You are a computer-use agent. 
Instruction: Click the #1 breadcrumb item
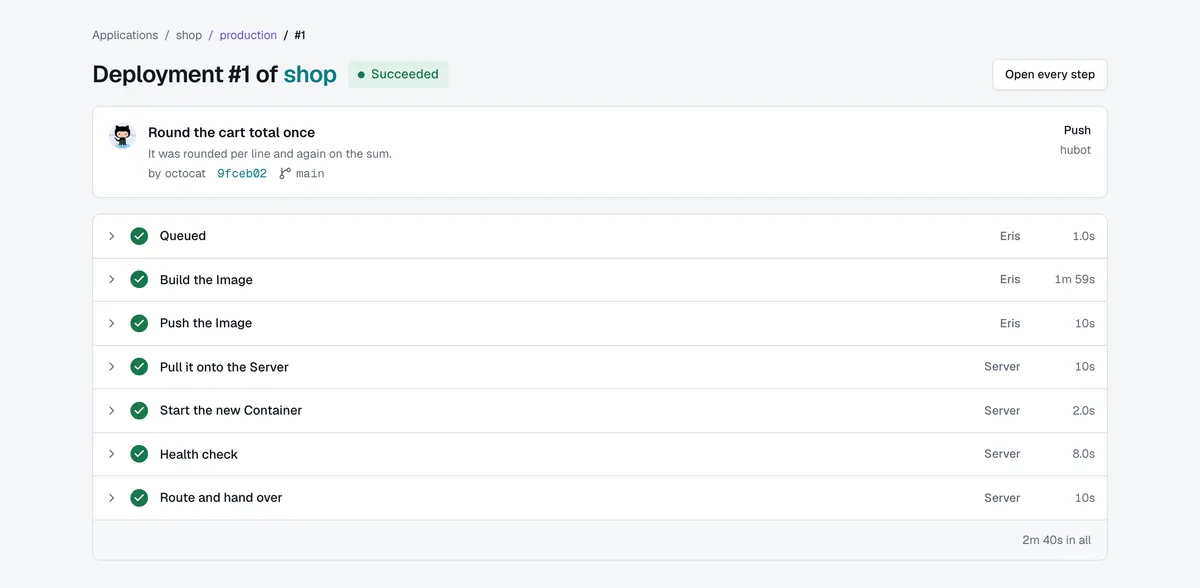300,35
